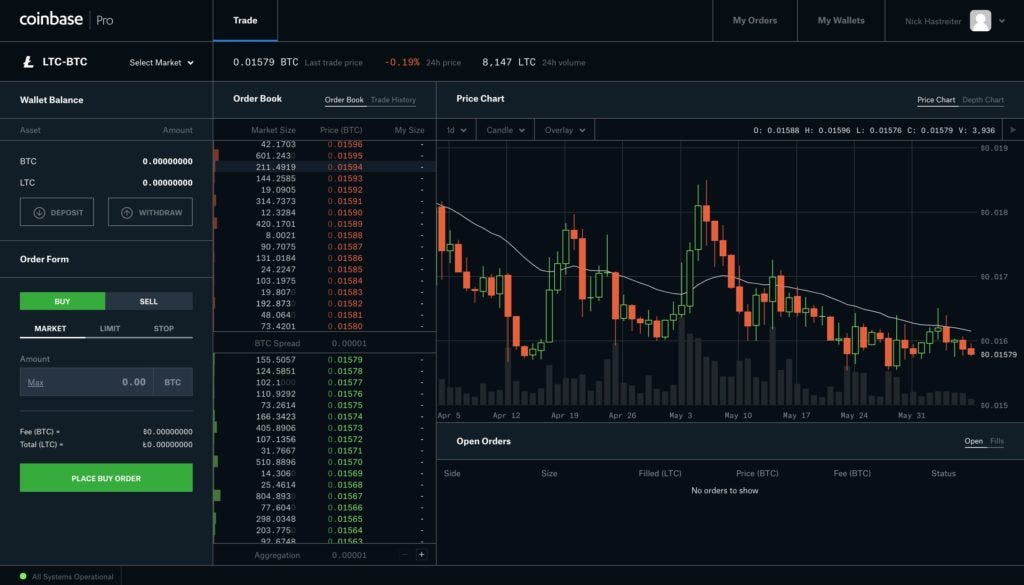Open My Orders

point(754,20)
